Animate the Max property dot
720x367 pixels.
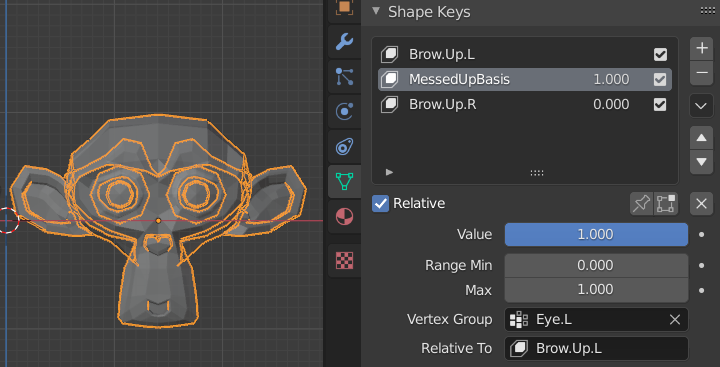702,290
